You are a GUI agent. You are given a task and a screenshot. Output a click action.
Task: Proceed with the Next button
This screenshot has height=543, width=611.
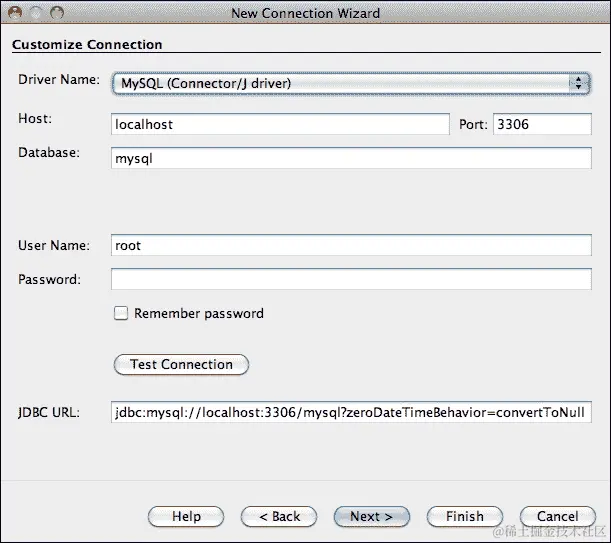pyautogui.click(x=372, y=516)
